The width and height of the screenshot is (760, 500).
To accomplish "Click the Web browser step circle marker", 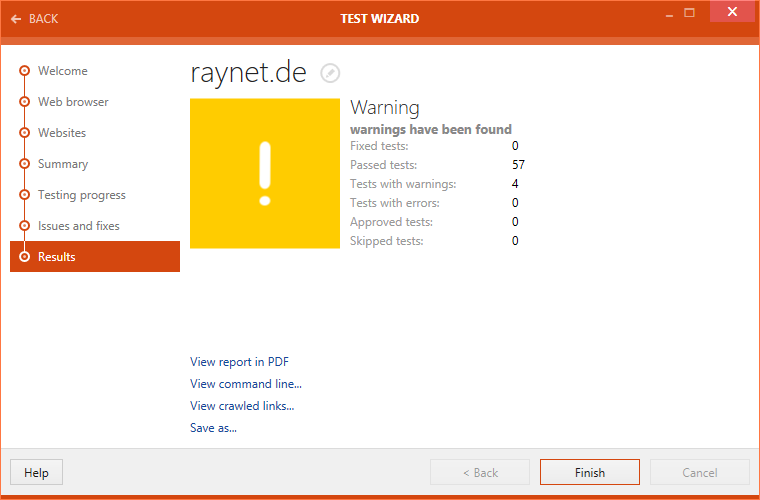I will 24,102.
